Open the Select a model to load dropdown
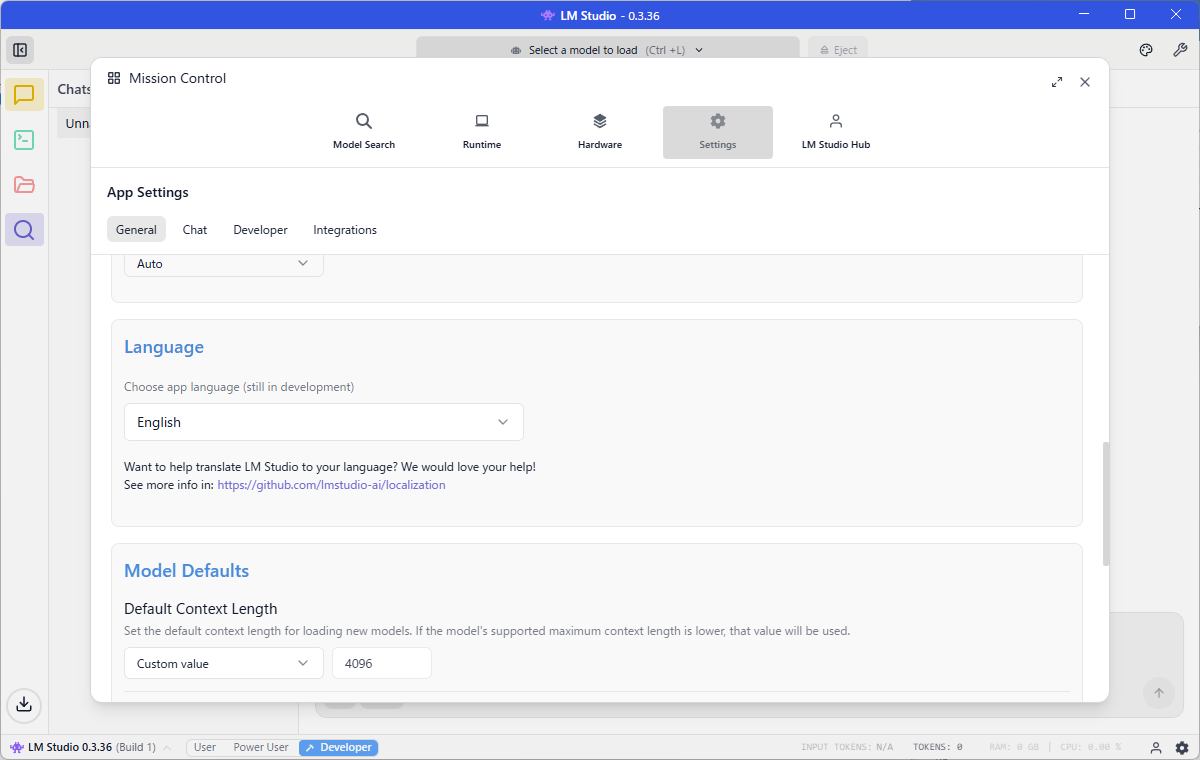 pos(607,50)
